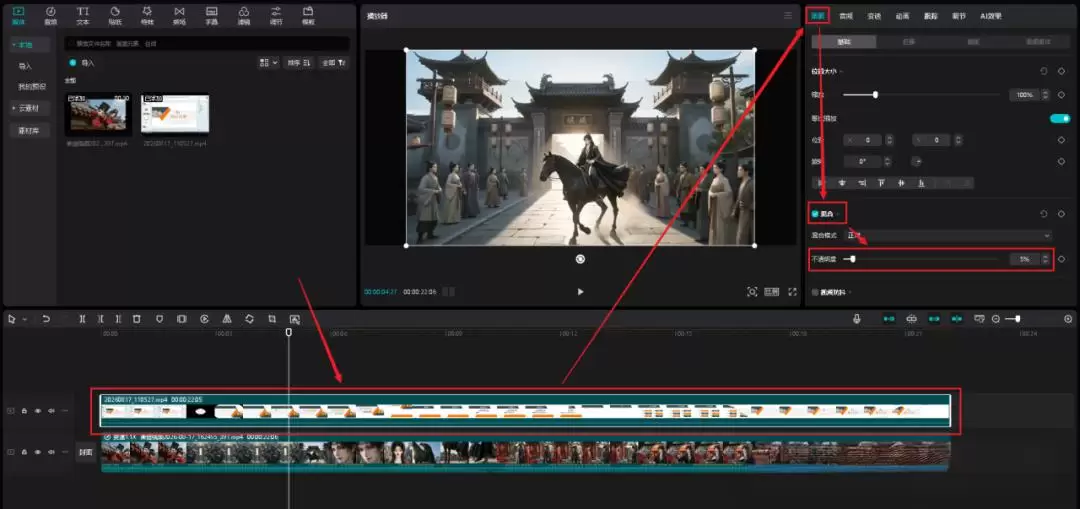Open the Text (TI) tab
The height and width of the screenshot is (509, 1080).
(x=83, y=16)
